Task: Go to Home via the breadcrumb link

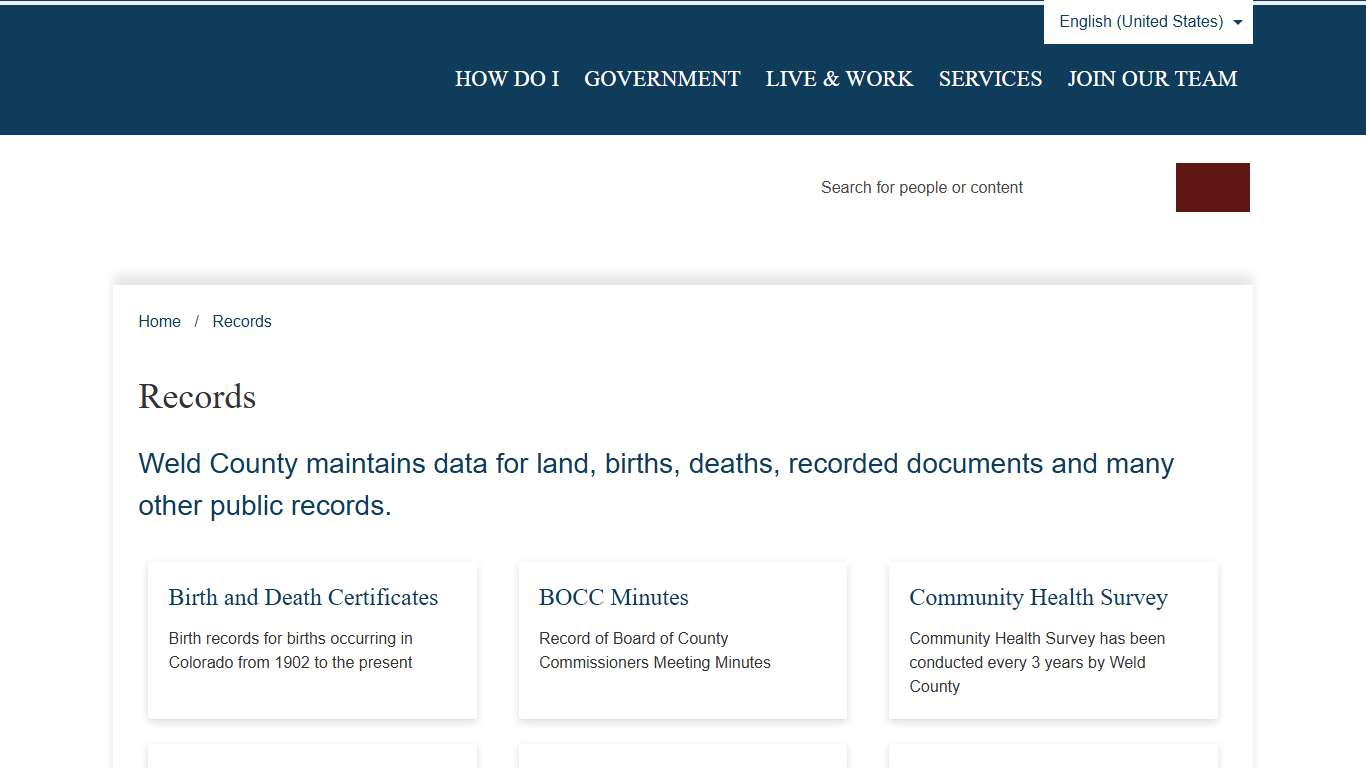Action: click(x=159, y=321)
